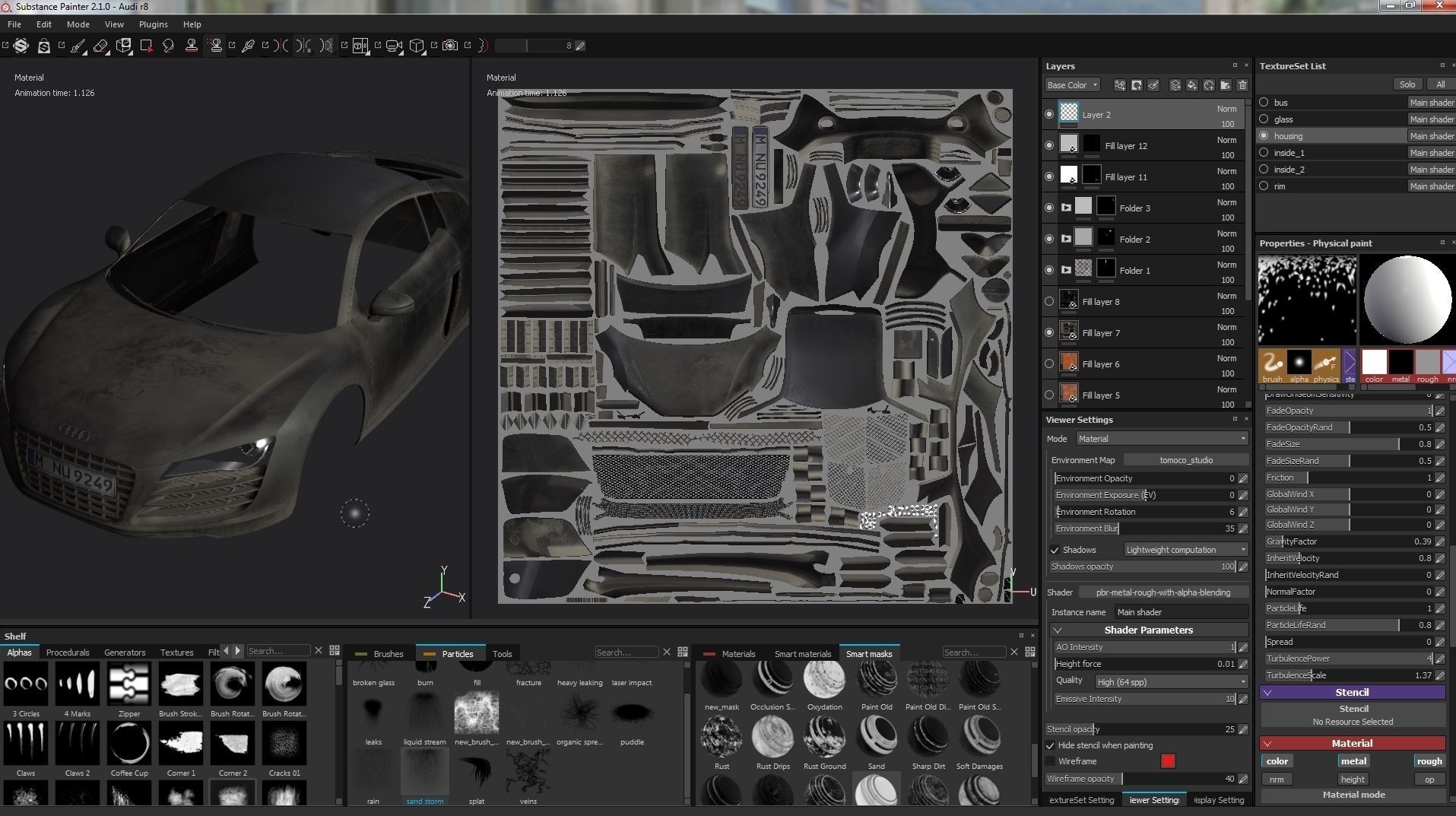
Task: Select the Paint brush tool
Action: 78,46
